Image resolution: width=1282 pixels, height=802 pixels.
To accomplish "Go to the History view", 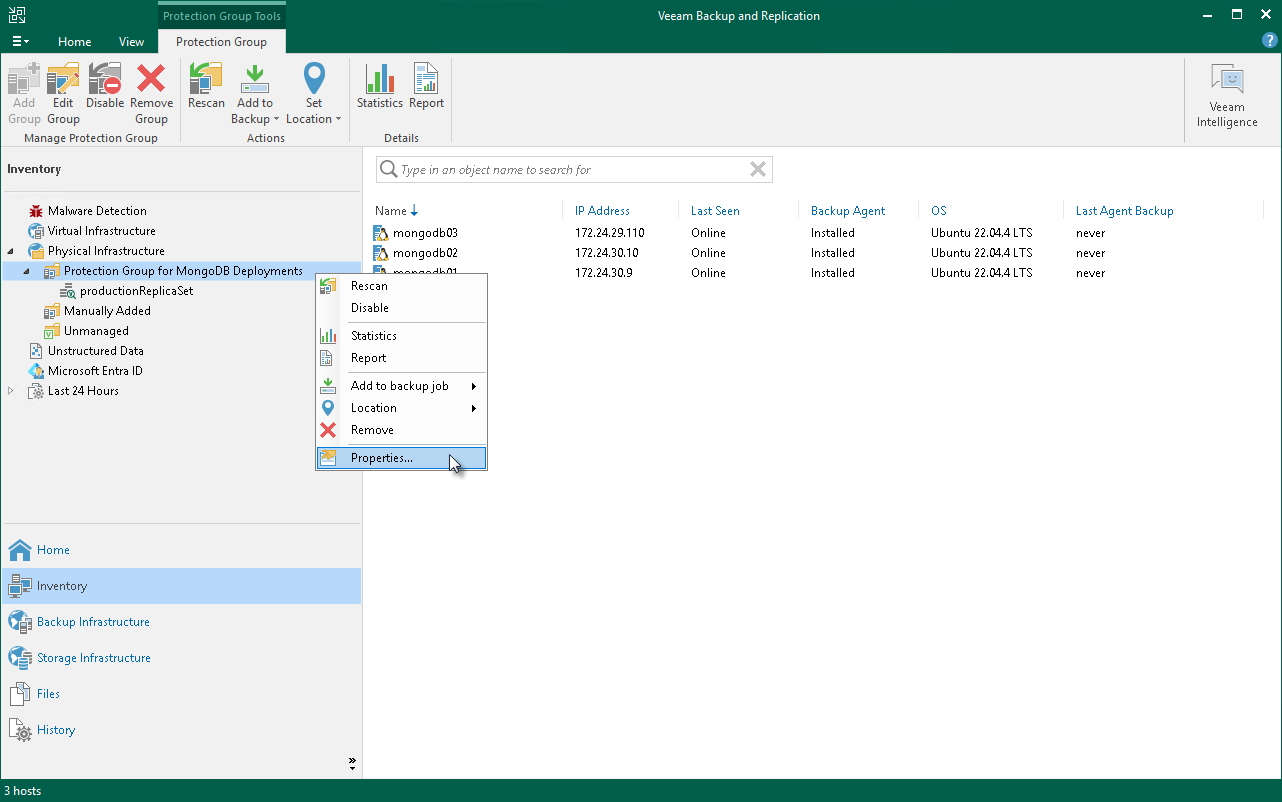I will [x=56, y=730].
